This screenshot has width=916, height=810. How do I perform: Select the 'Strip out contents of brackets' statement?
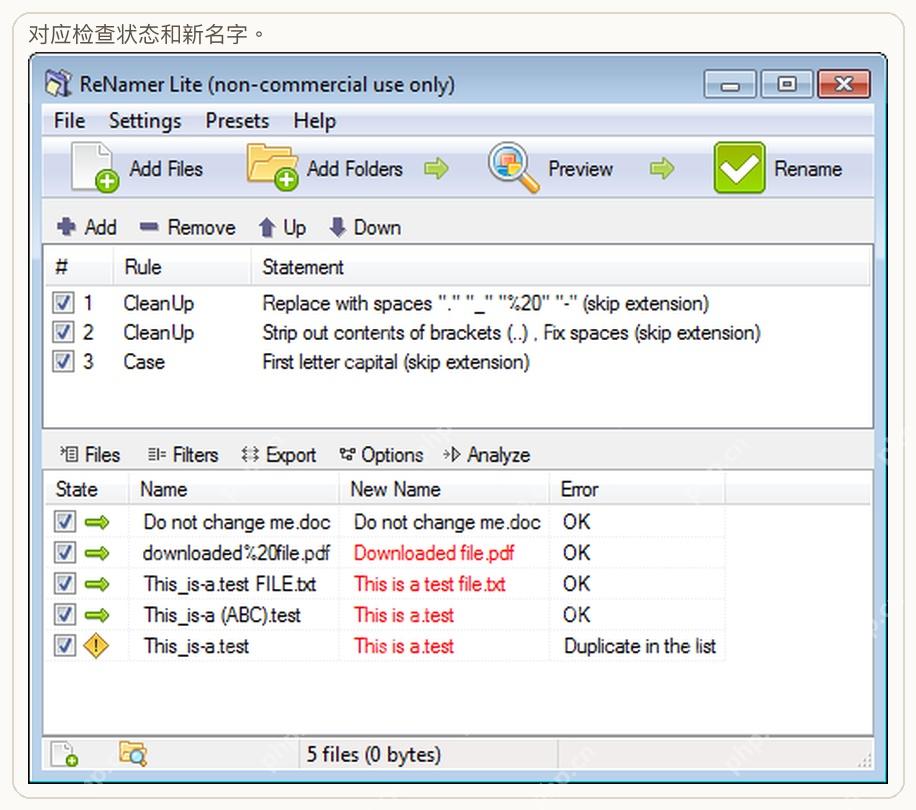coord(511,333)
